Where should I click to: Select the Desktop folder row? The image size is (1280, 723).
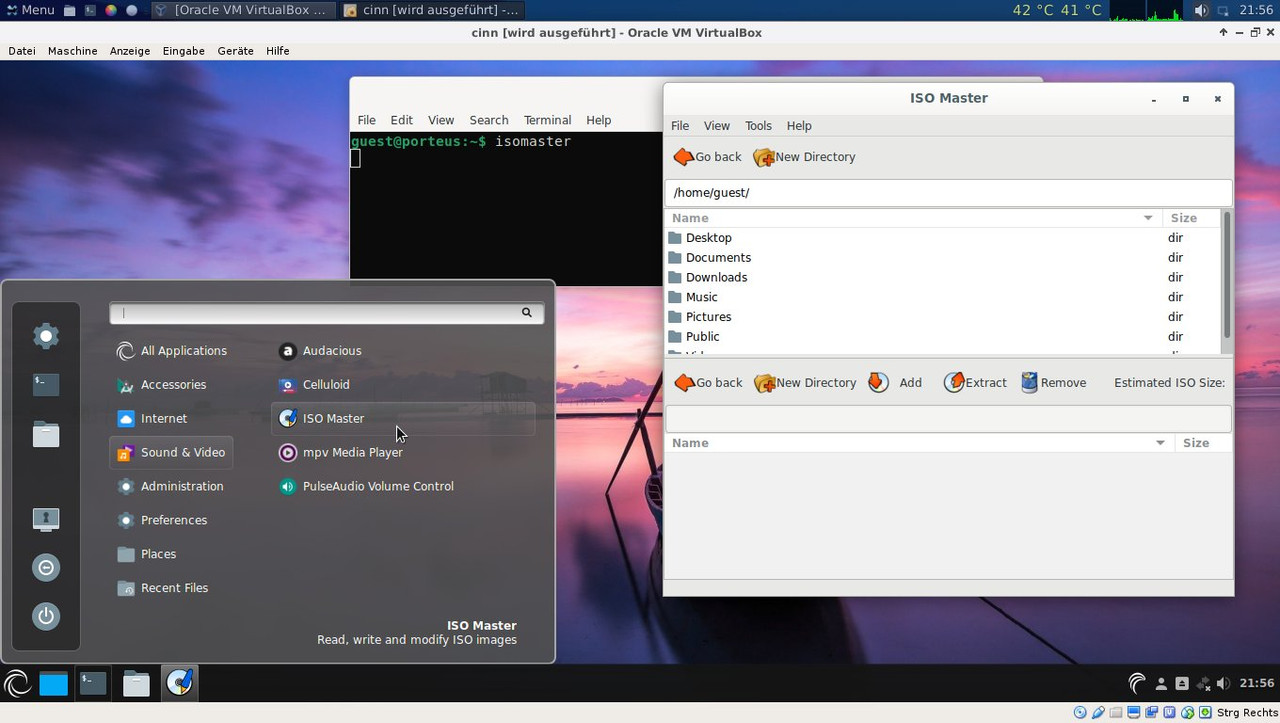point(943,238)
